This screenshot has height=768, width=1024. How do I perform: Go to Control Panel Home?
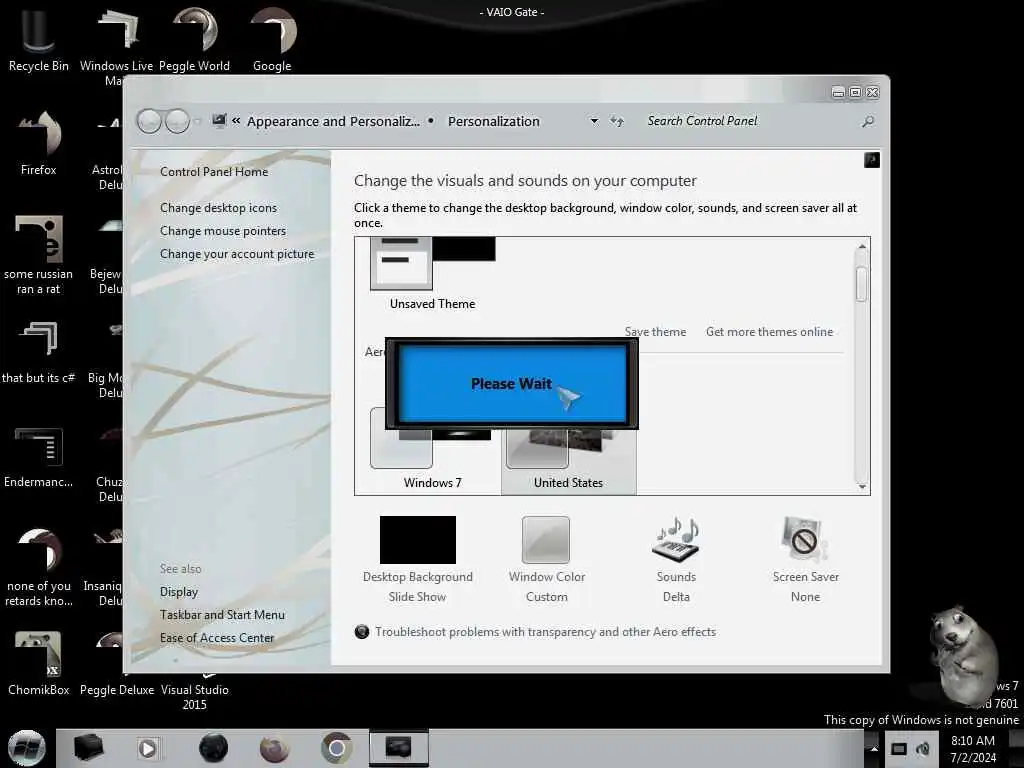tap(214, 172)
